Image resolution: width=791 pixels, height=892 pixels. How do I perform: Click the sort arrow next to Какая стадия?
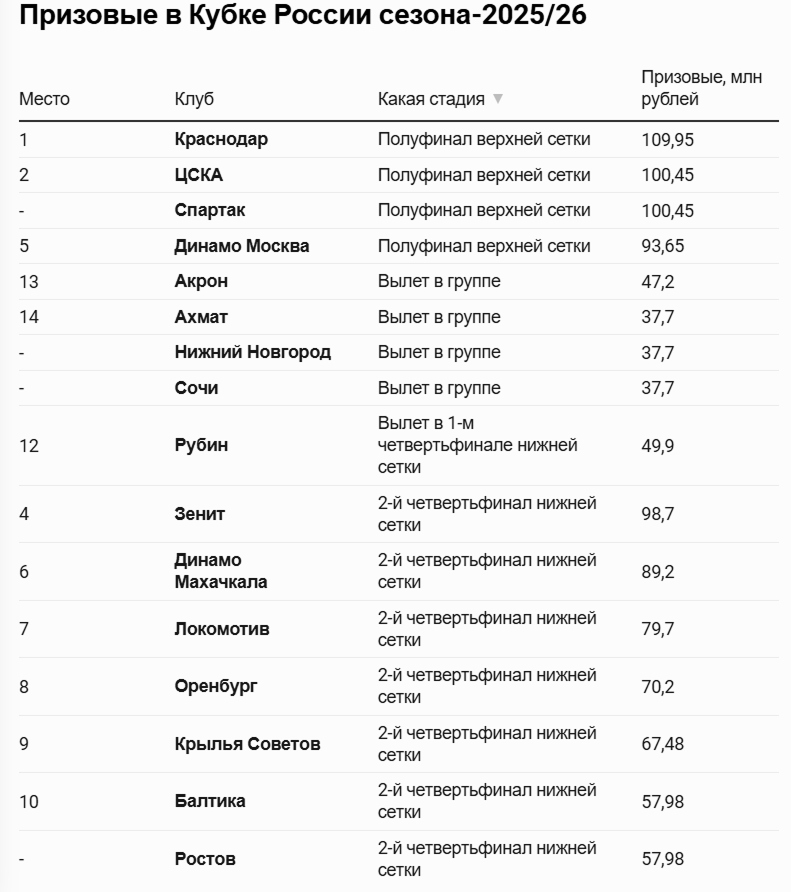point(498,99)
